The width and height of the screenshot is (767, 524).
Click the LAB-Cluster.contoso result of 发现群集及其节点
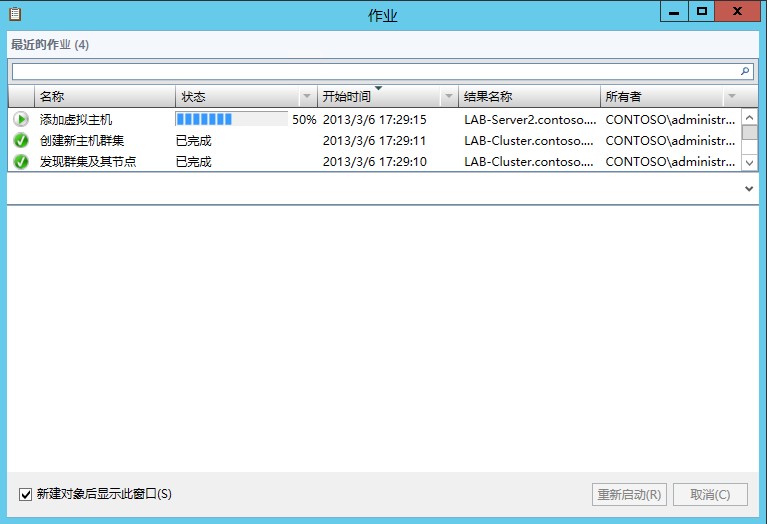tap(529, 162)
